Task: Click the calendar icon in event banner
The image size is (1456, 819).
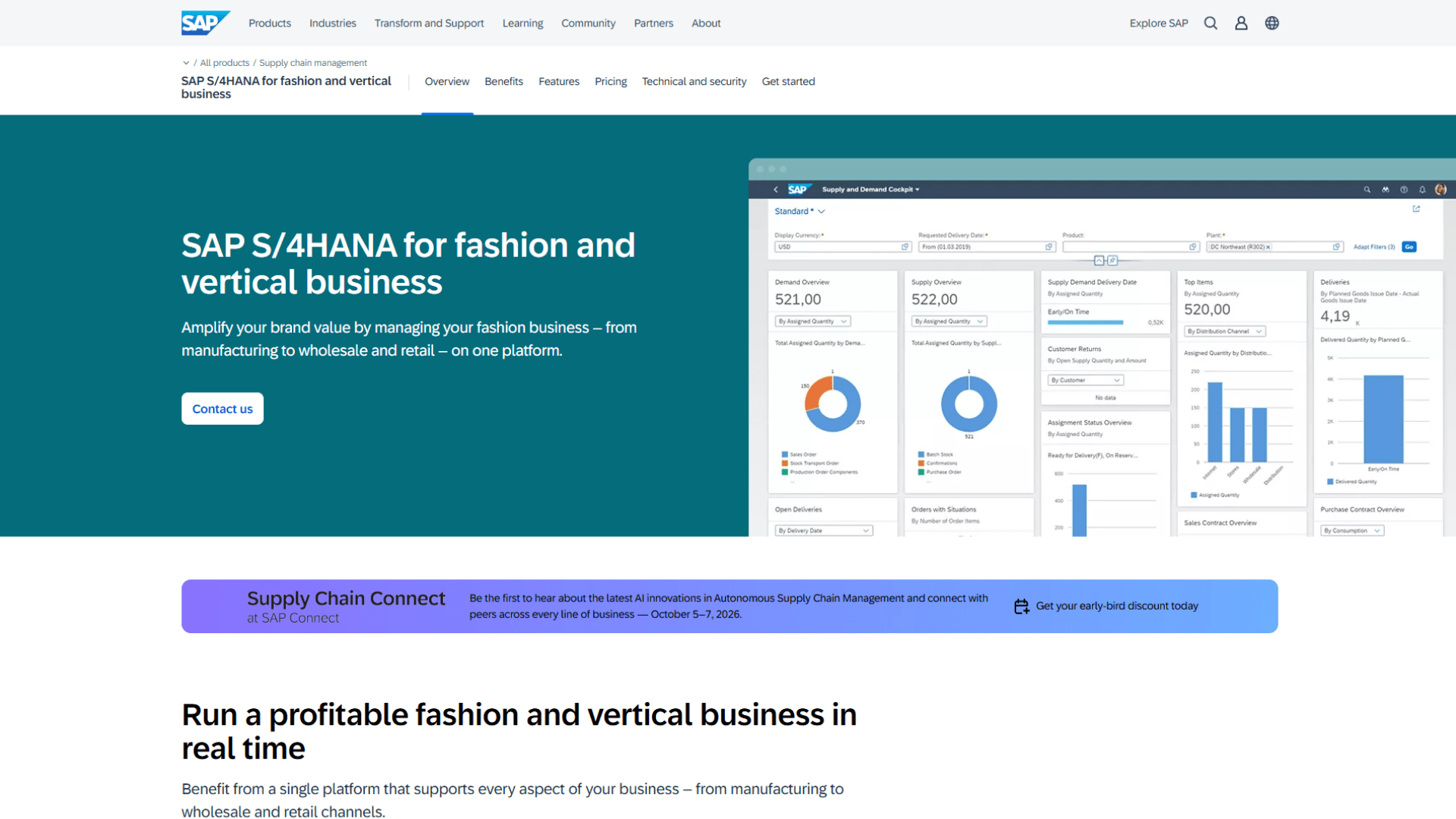Action: (x=1021, y=606)
